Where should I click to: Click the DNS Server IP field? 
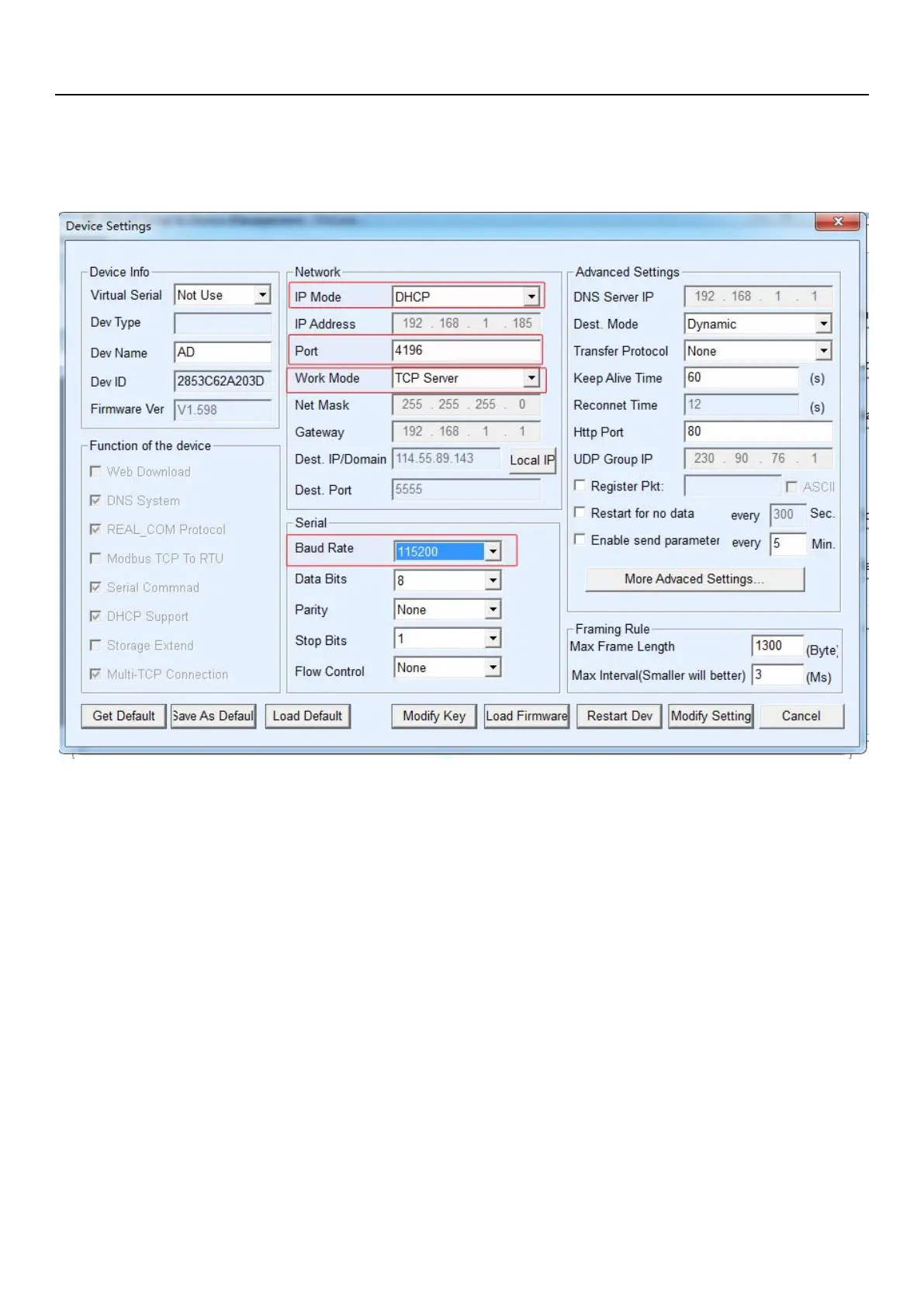pyautogui.click(x=758, y=296)
